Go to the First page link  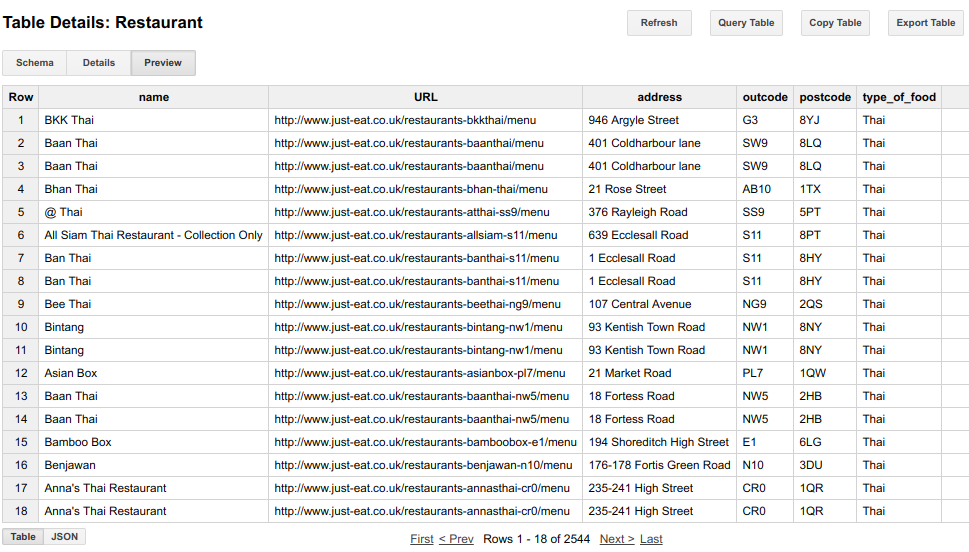(x=421, y=539)
